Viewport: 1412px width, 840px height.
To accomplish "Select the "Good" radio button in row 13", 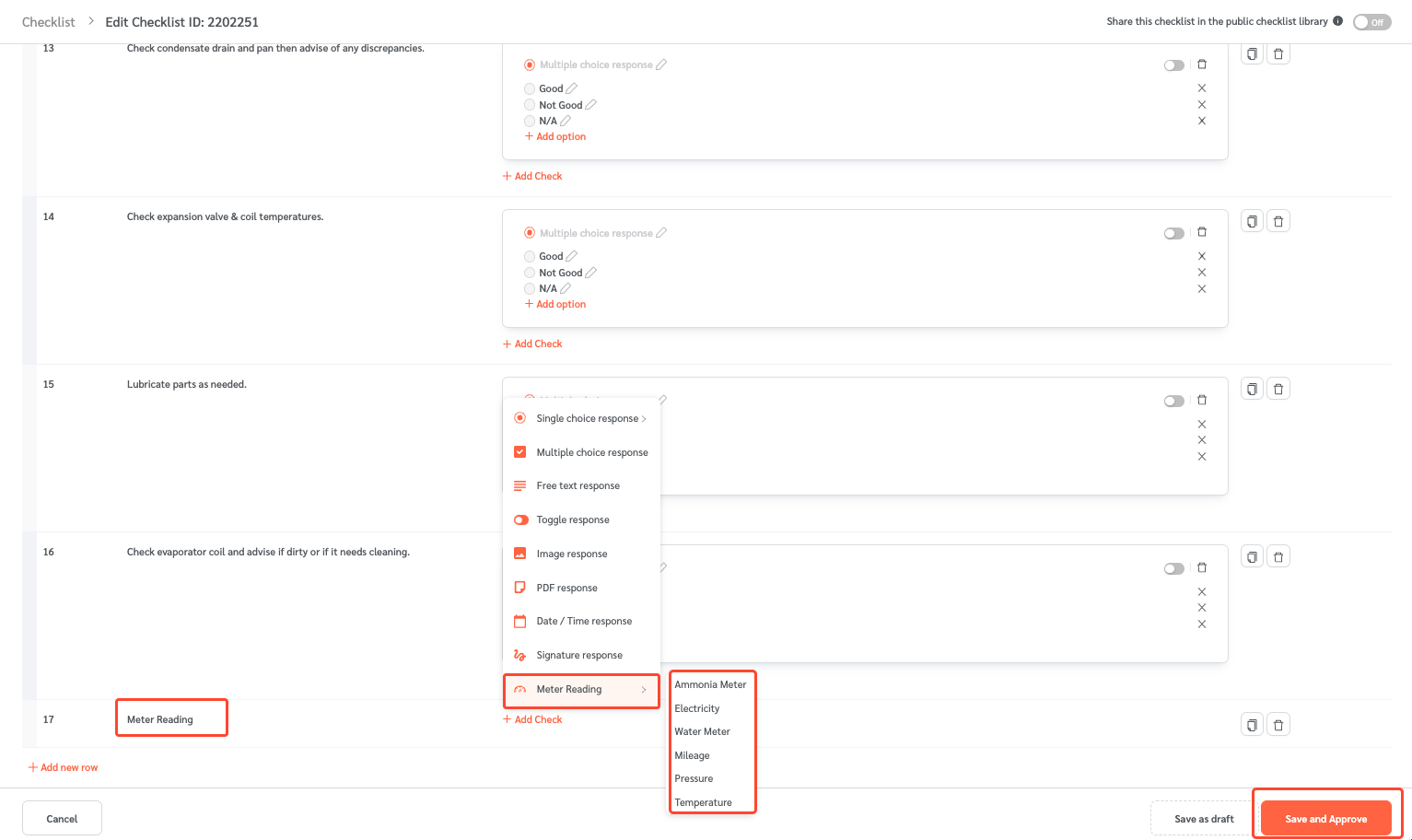I will tap(530, 88).
